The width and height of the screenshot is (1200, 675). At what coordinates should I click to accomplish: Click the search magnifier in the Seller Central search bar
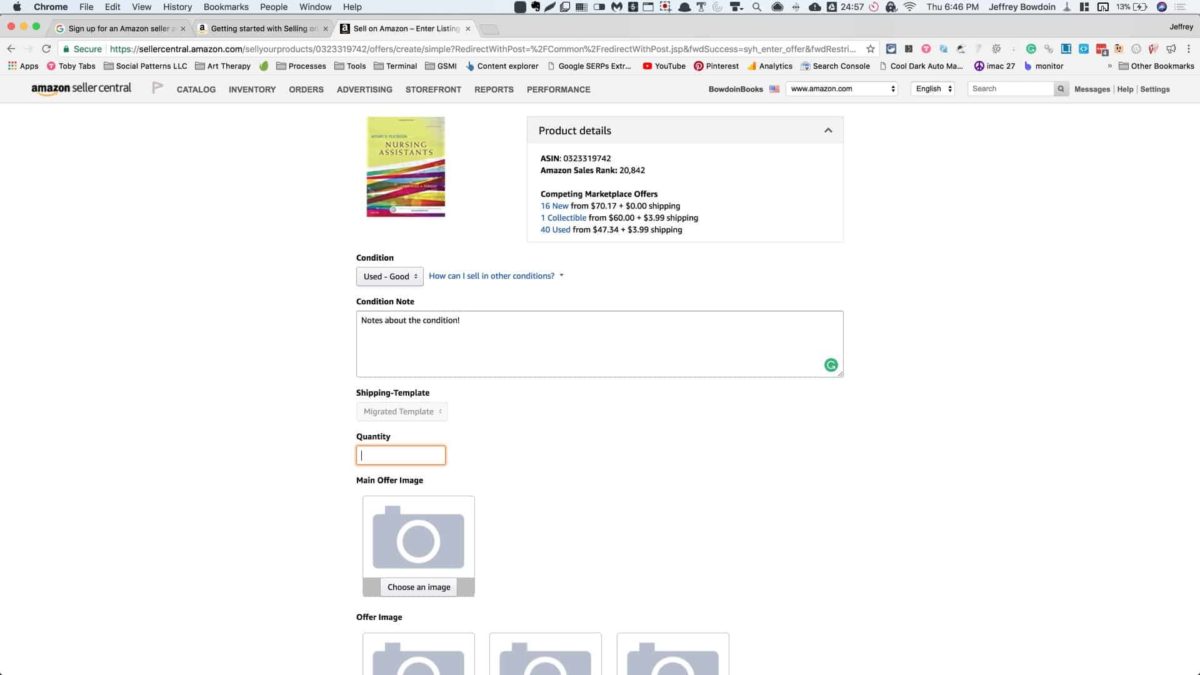[1061, 89]
